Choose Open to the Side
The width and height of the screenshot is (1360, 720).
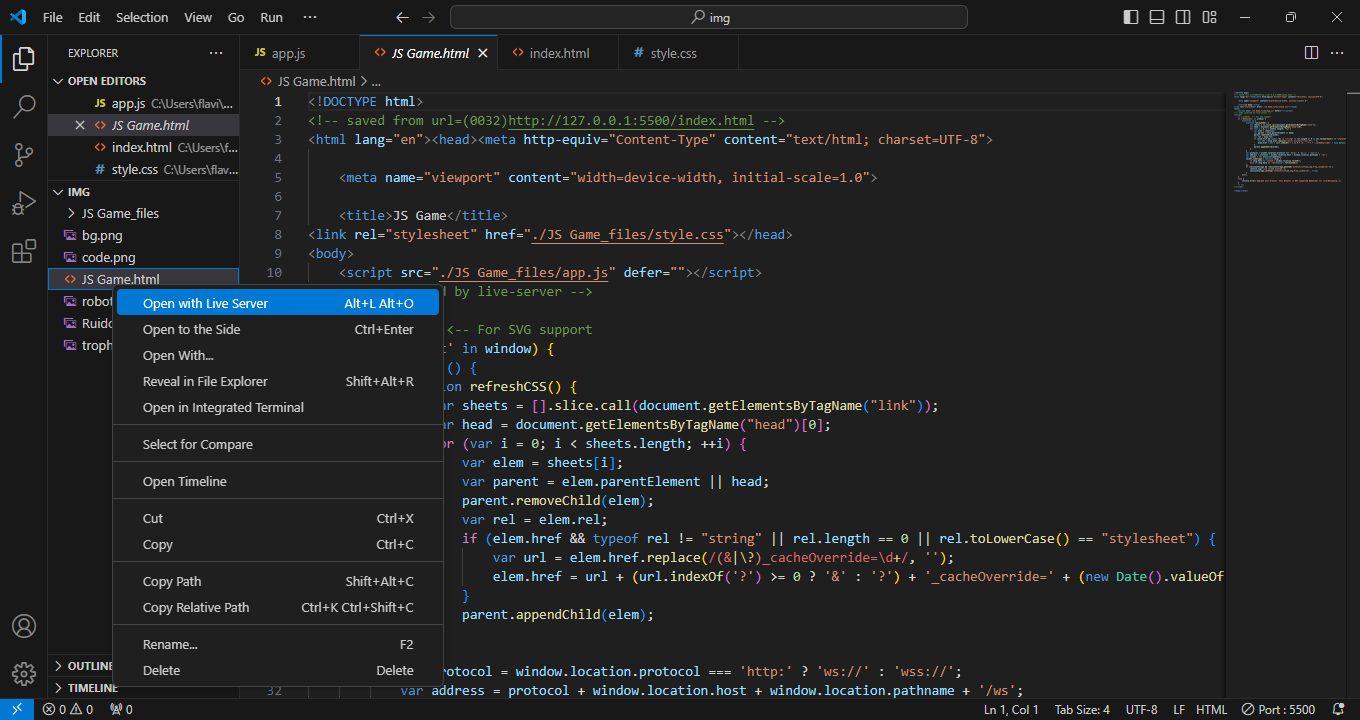(x=277, y=329)
